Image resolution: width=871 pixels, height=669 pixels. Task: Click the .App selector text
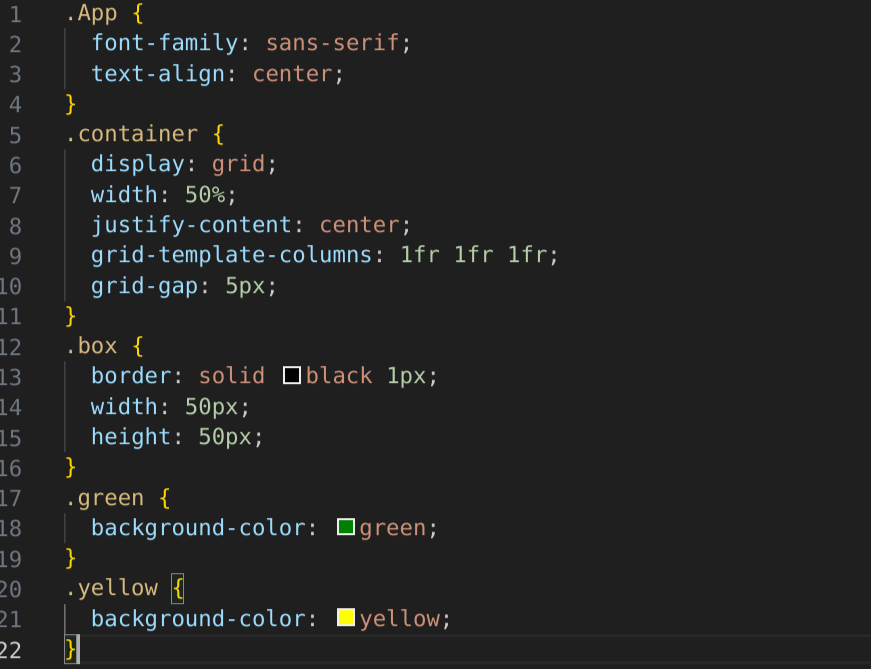(x=92, y=13)
